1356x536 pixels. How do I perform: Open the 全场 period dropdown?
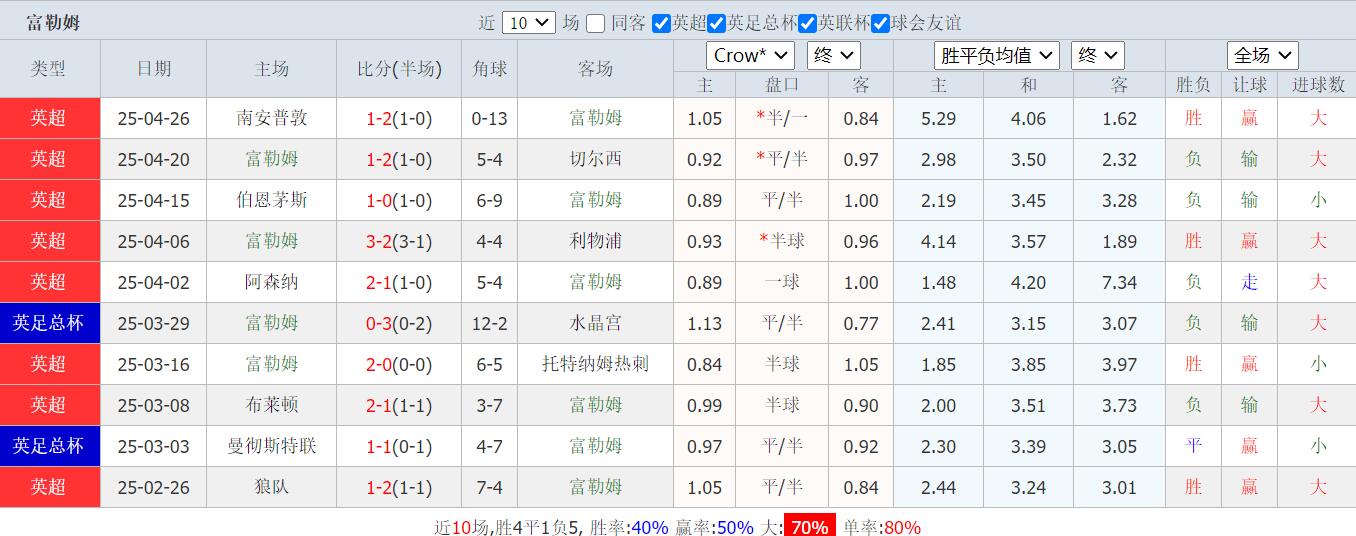[1262, 56]
